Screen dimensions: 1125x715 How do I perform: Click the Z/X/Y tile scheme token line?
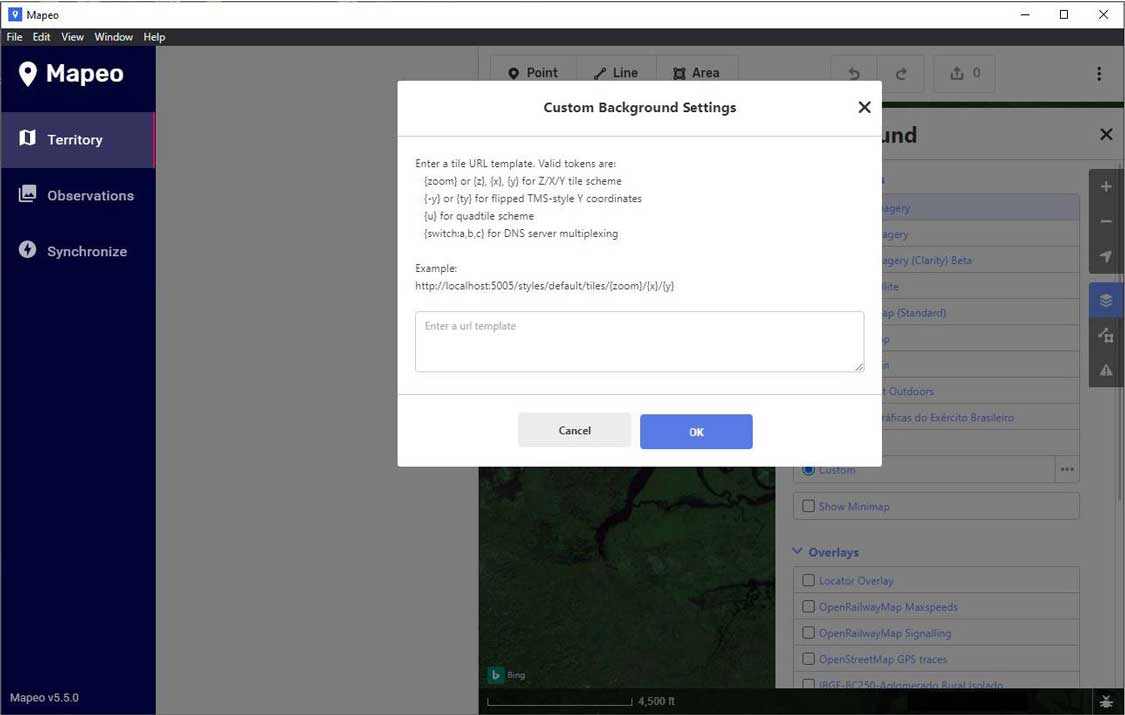522,181
